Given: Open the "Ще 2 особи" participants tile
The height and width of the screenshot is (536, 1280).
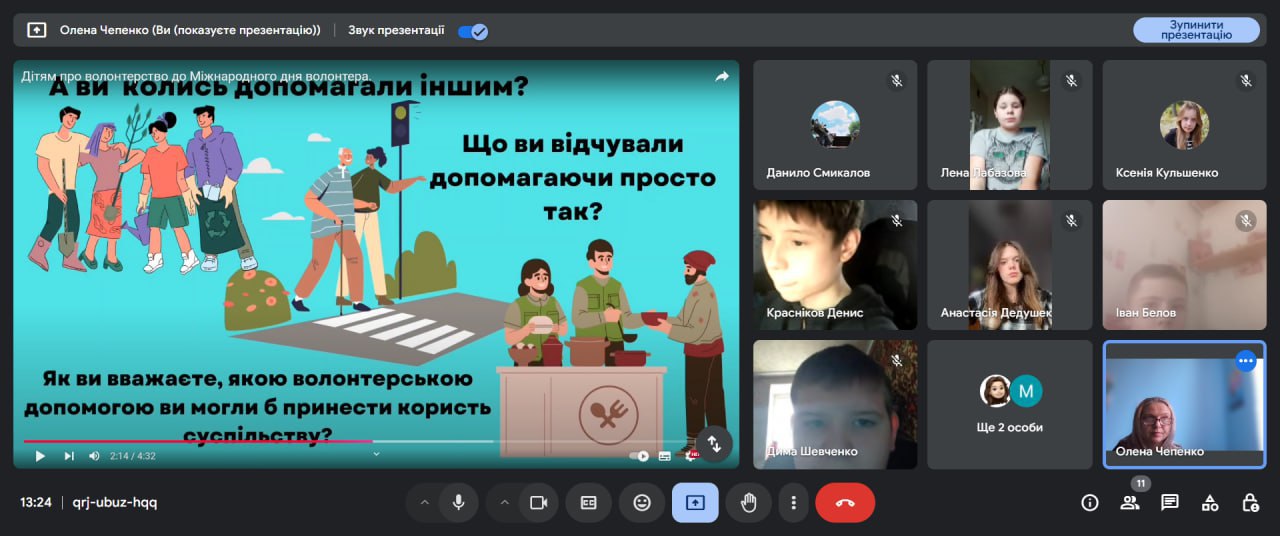Looking at the screenshot, I should [1011, 404].
